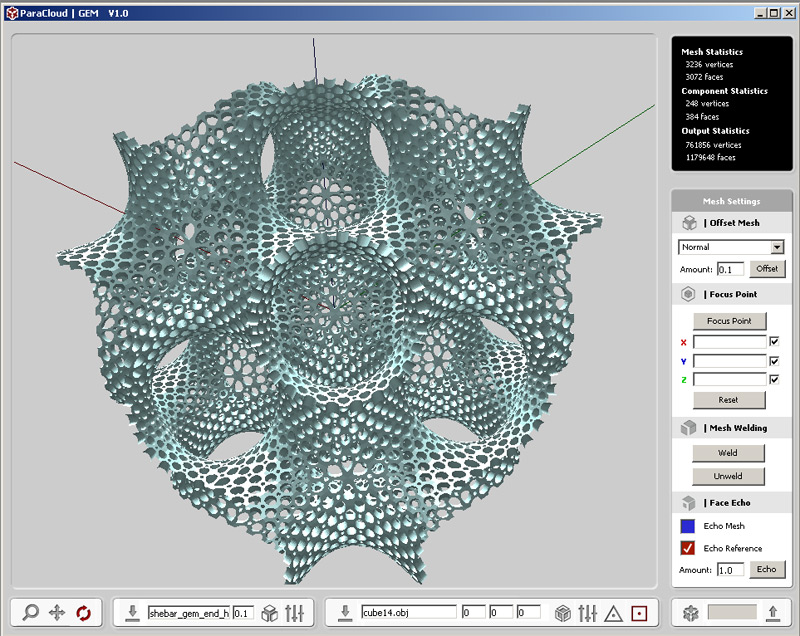The width and height of the screenshot is (800, 636).
Task: Click the Face Echo Amount input field
Action: click(x=731, y=570)
